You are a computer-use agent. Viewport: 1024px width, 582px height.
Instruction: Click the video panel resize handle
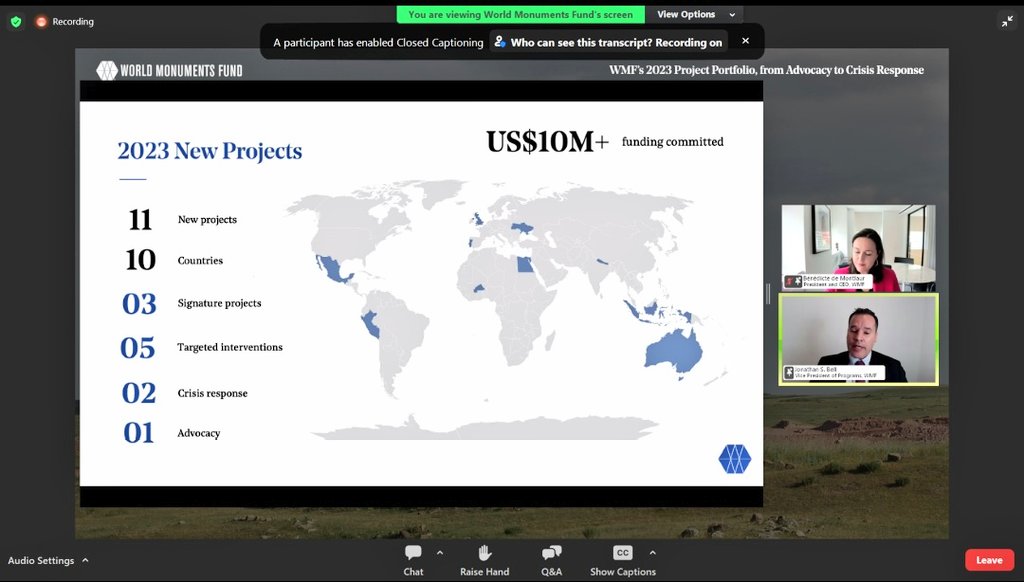click(768, 294)
